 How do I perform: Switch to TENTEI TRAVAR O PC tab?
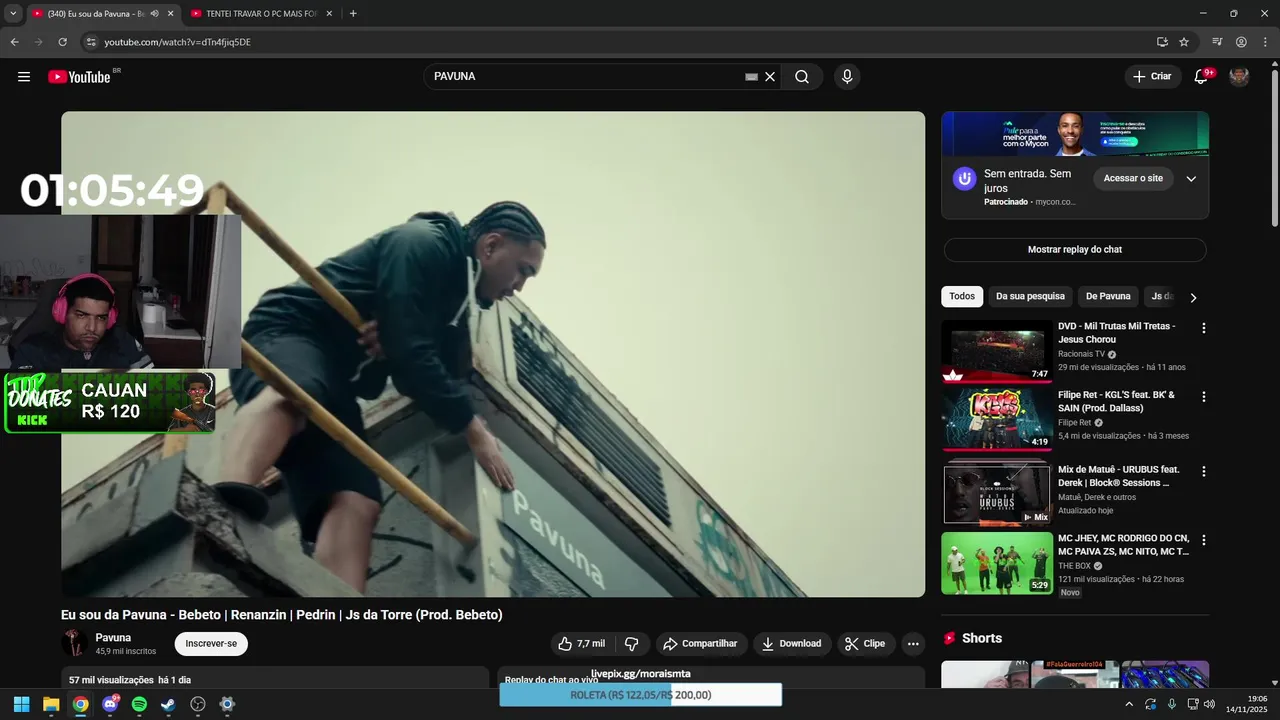(260, 14)
